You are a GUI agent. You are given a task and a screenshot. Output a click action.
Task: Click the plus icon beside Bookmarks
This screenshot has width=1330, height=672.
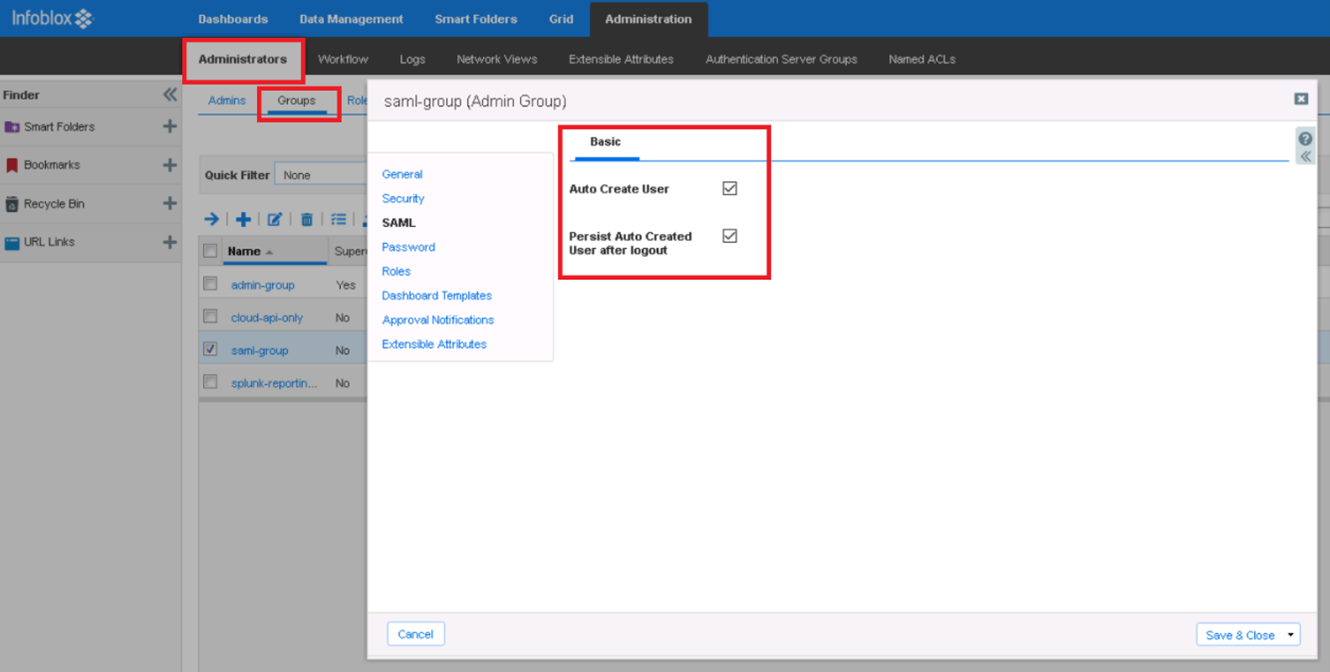coord(170,165)
